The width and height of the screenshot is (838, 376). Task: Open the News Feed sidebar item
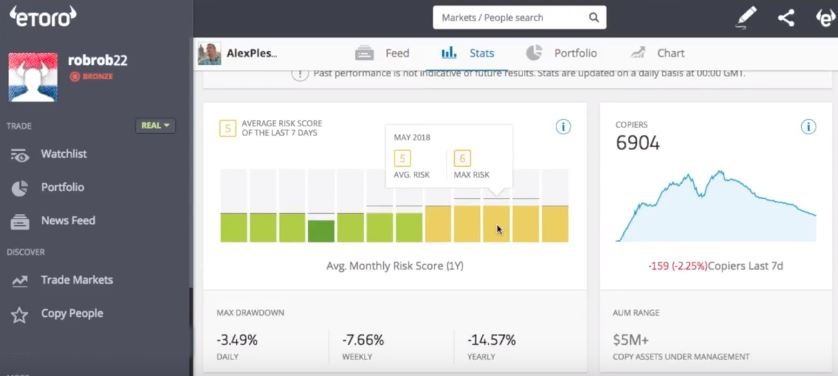click(53, 221)
